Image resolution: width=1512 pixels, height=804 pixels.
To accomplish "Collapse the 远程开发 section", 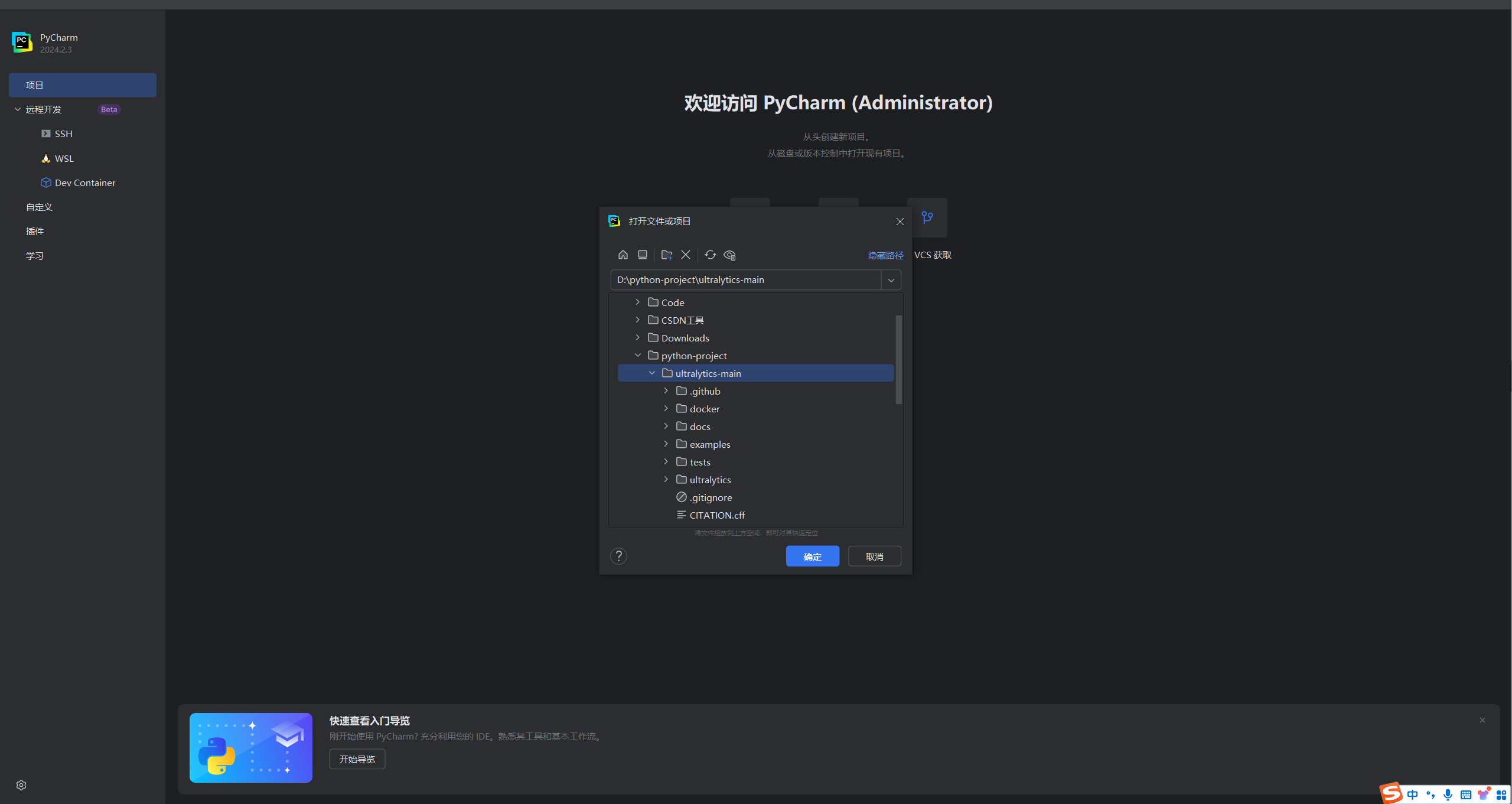I will [18, 109].
